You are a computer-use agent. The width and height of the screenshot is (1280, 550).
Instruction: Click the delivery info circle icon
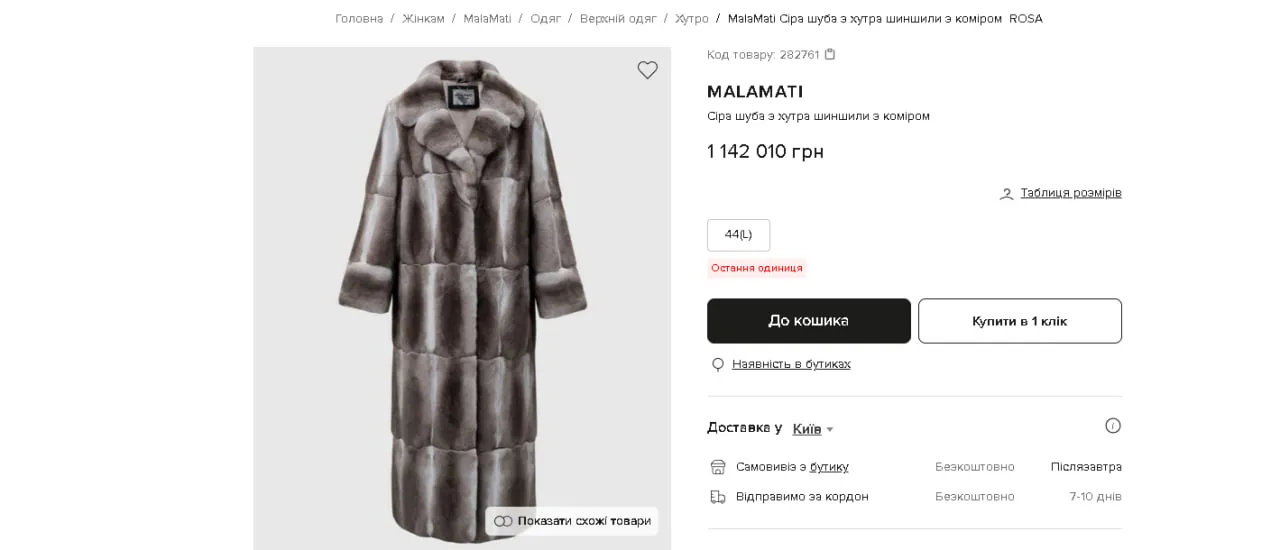pos(1113,426)
